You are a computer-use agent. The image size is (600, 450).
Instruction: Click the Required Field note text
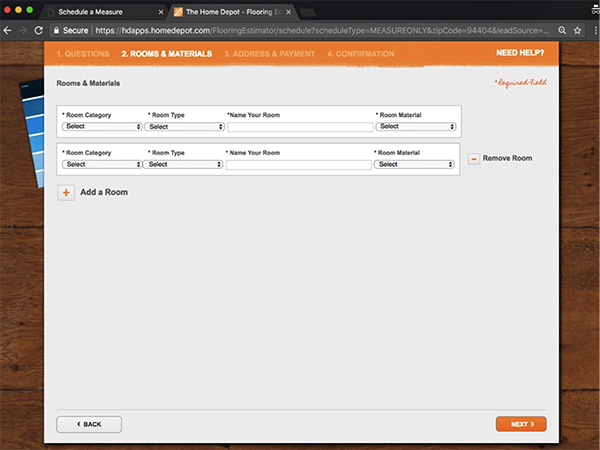point(520,83)
